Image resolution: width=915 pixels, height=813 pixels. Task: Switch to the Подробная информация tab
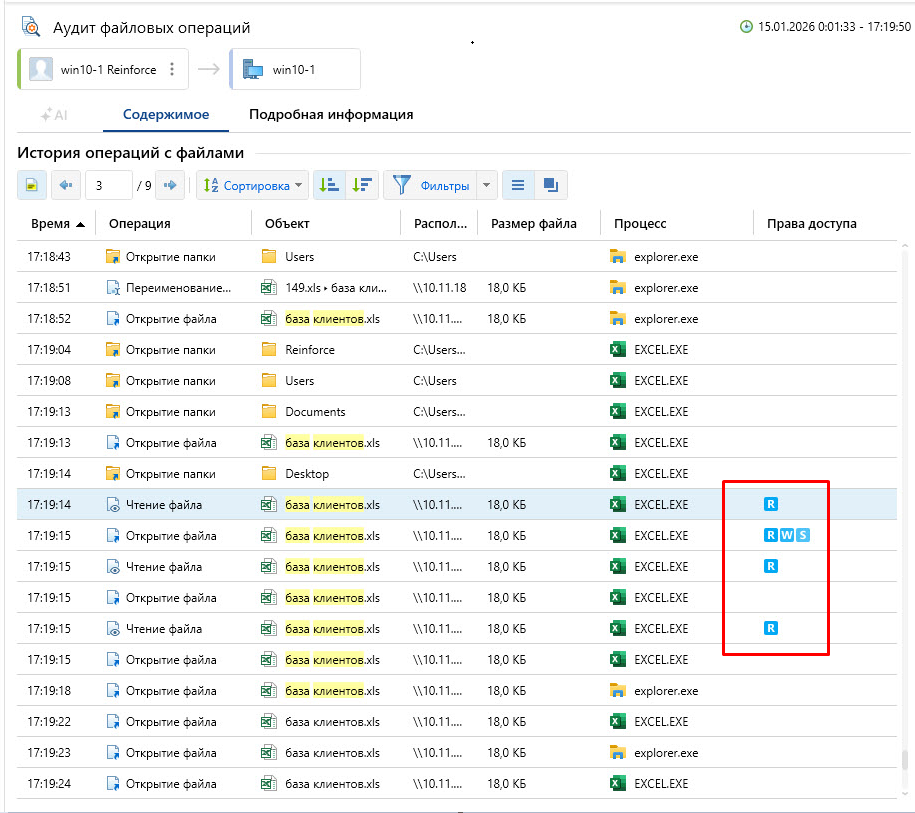[331, 114]
